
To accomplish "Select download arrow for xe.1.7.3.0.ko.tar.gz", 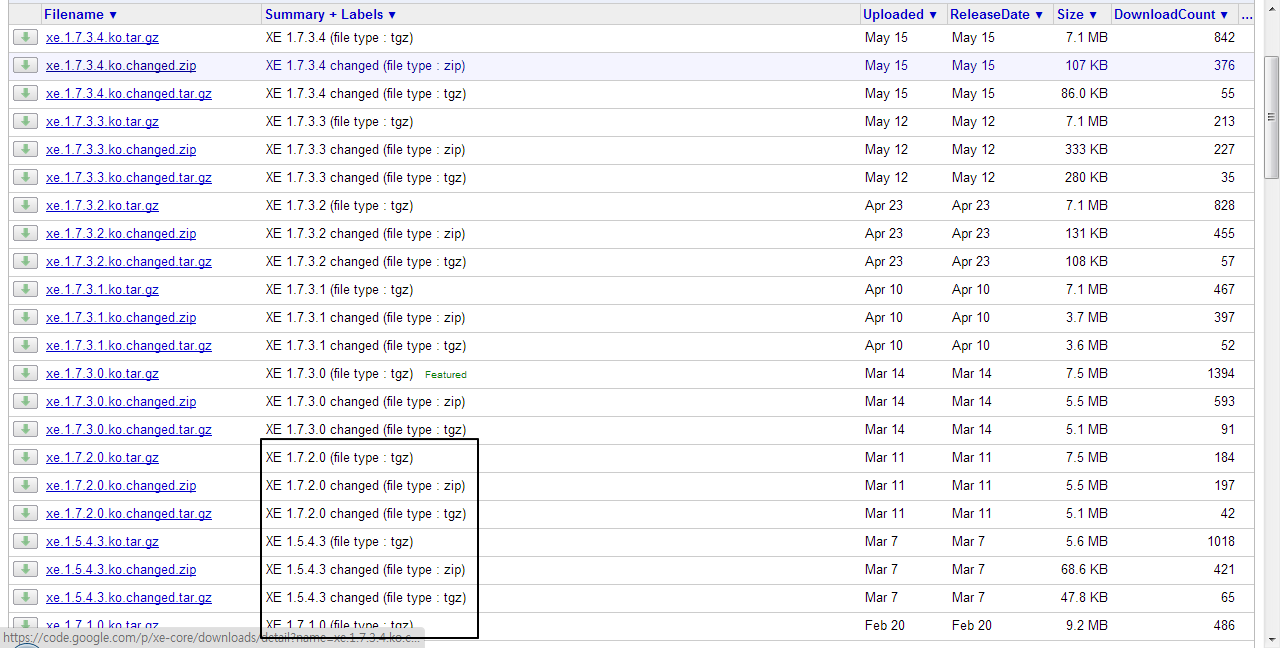I will 25,373.
